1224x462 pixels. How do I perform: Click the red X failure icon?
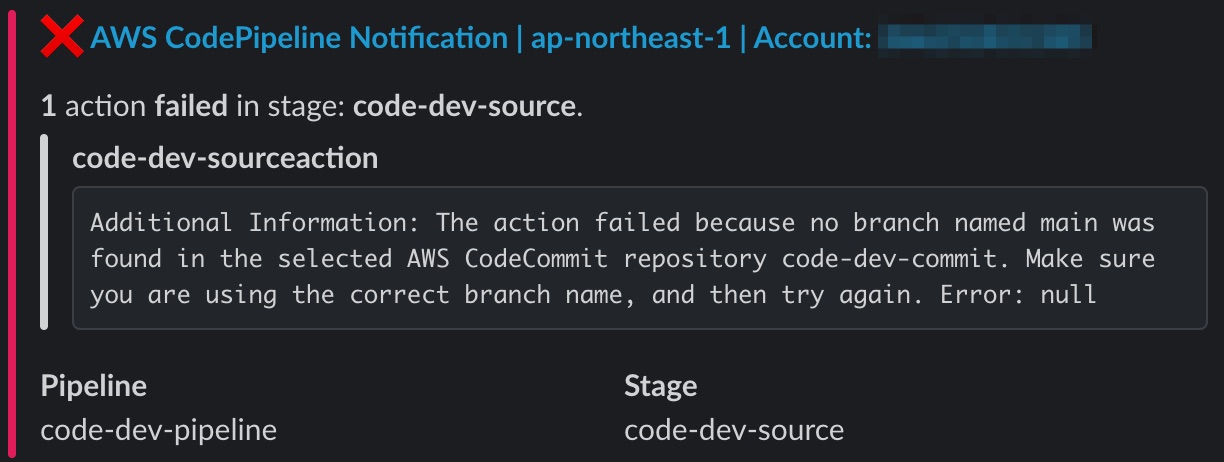coord(63,39)
